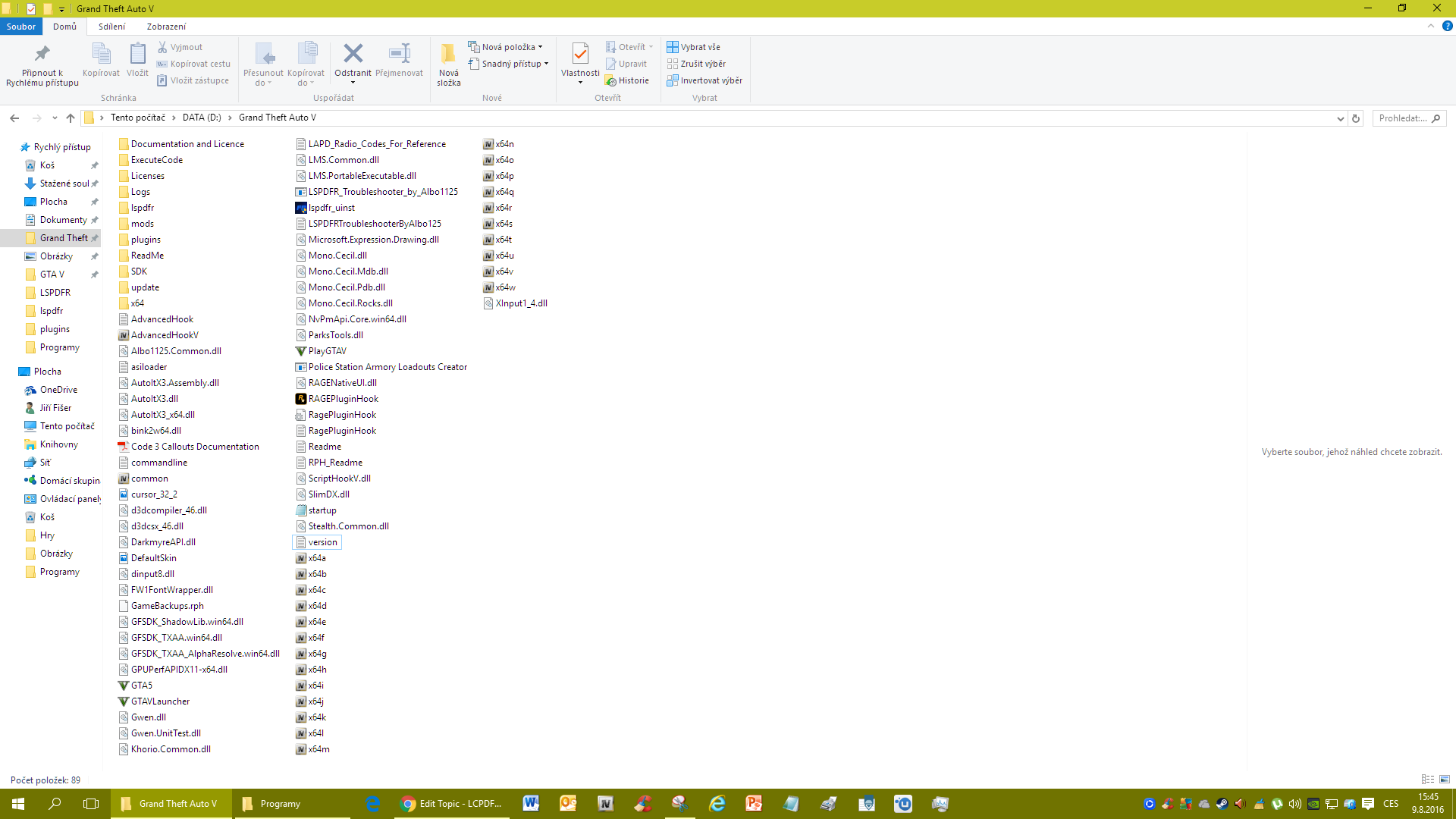The height and width of the screenshot is (819, 1456).
Task: Click the Prohledat search input field
Action: point(1402,118)
